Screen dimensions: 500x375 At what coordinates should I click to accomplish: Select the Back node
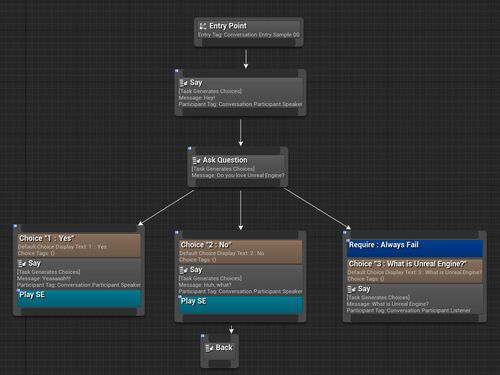[219, 351]
